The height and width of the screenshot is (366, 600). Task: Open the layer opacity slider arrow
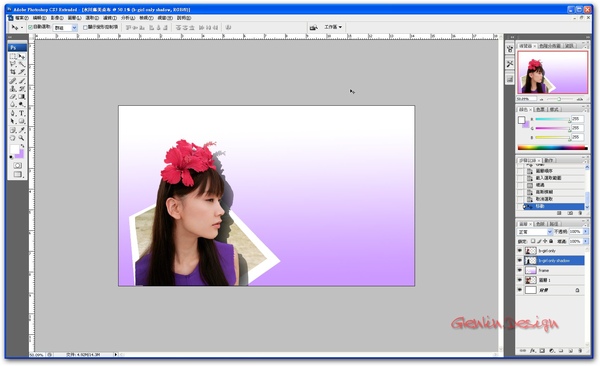click(585, 232)
